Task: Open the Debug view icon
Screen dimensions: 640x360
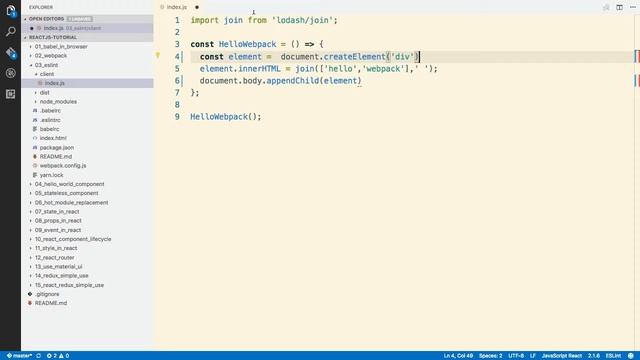Action: [11, 73]
